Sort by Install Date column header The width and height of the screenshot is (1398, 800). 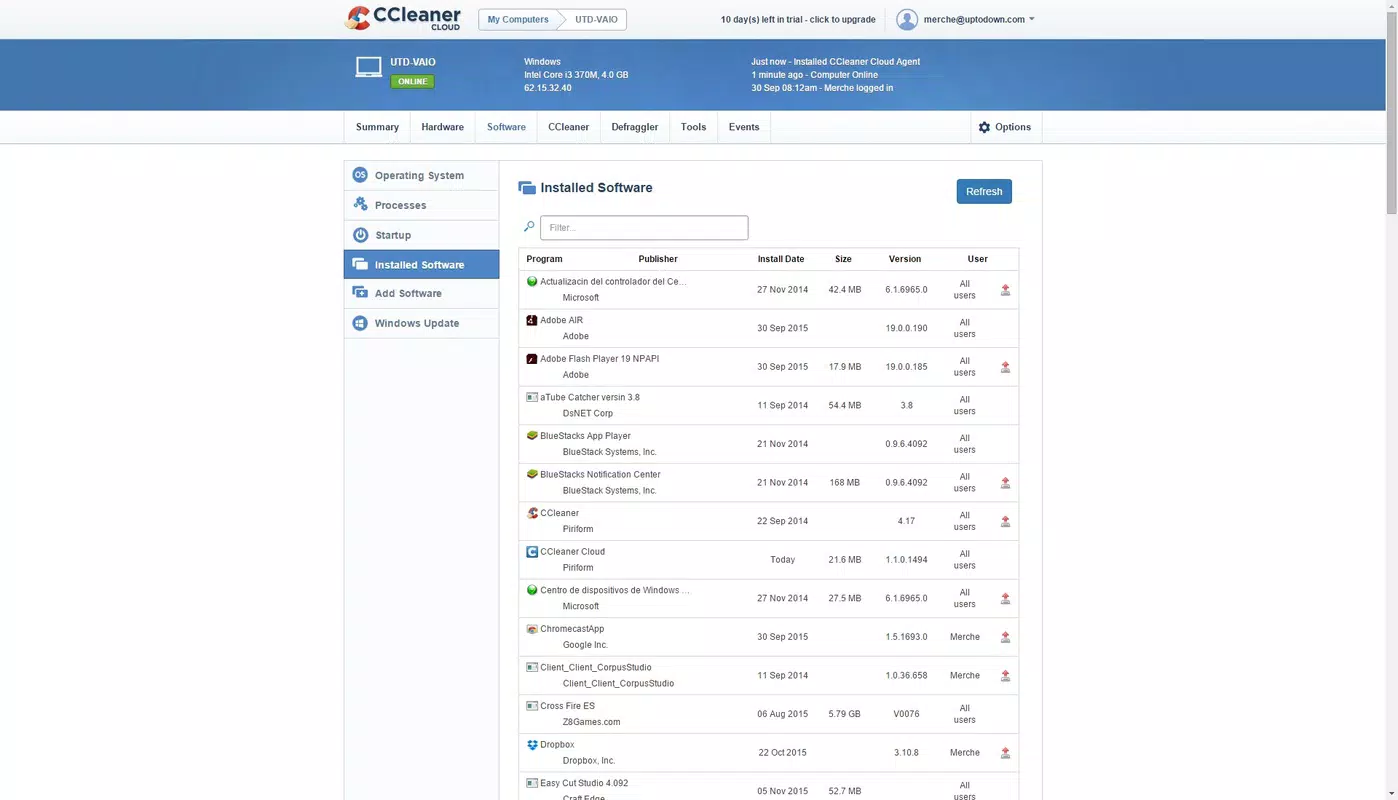[781, 259]
